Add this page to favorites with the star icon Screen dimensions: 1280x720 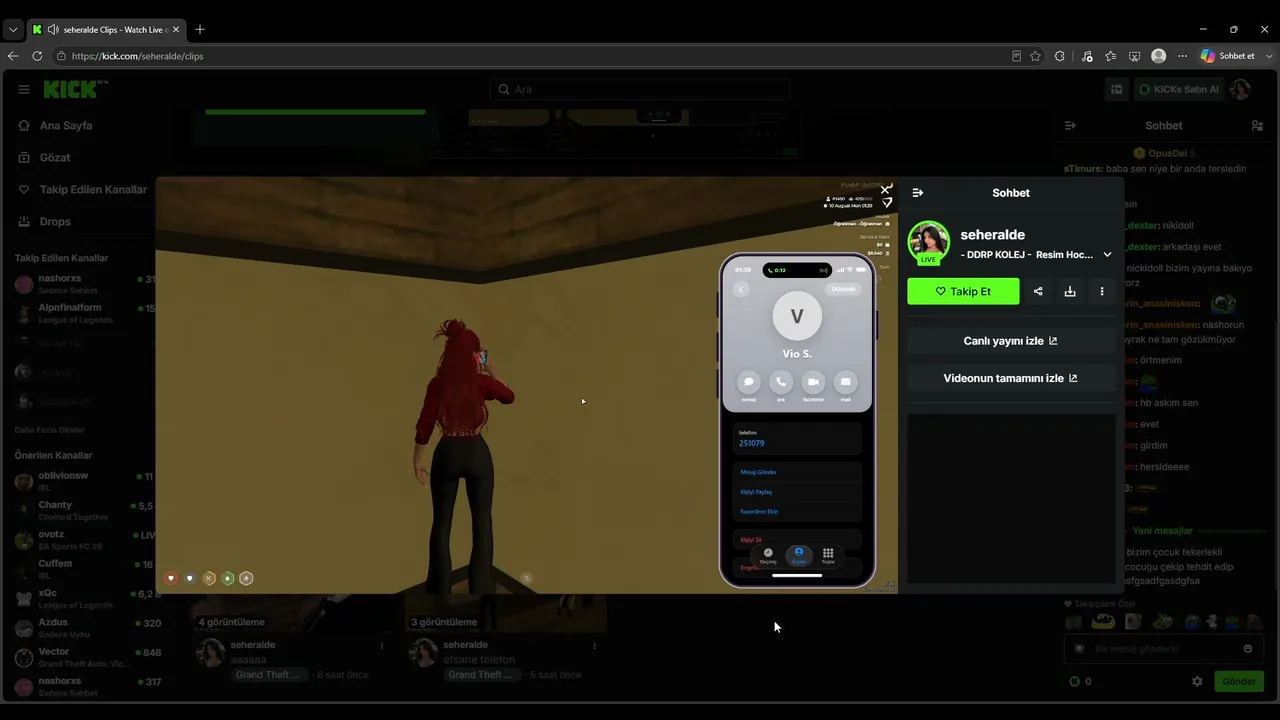(1036, 56)
